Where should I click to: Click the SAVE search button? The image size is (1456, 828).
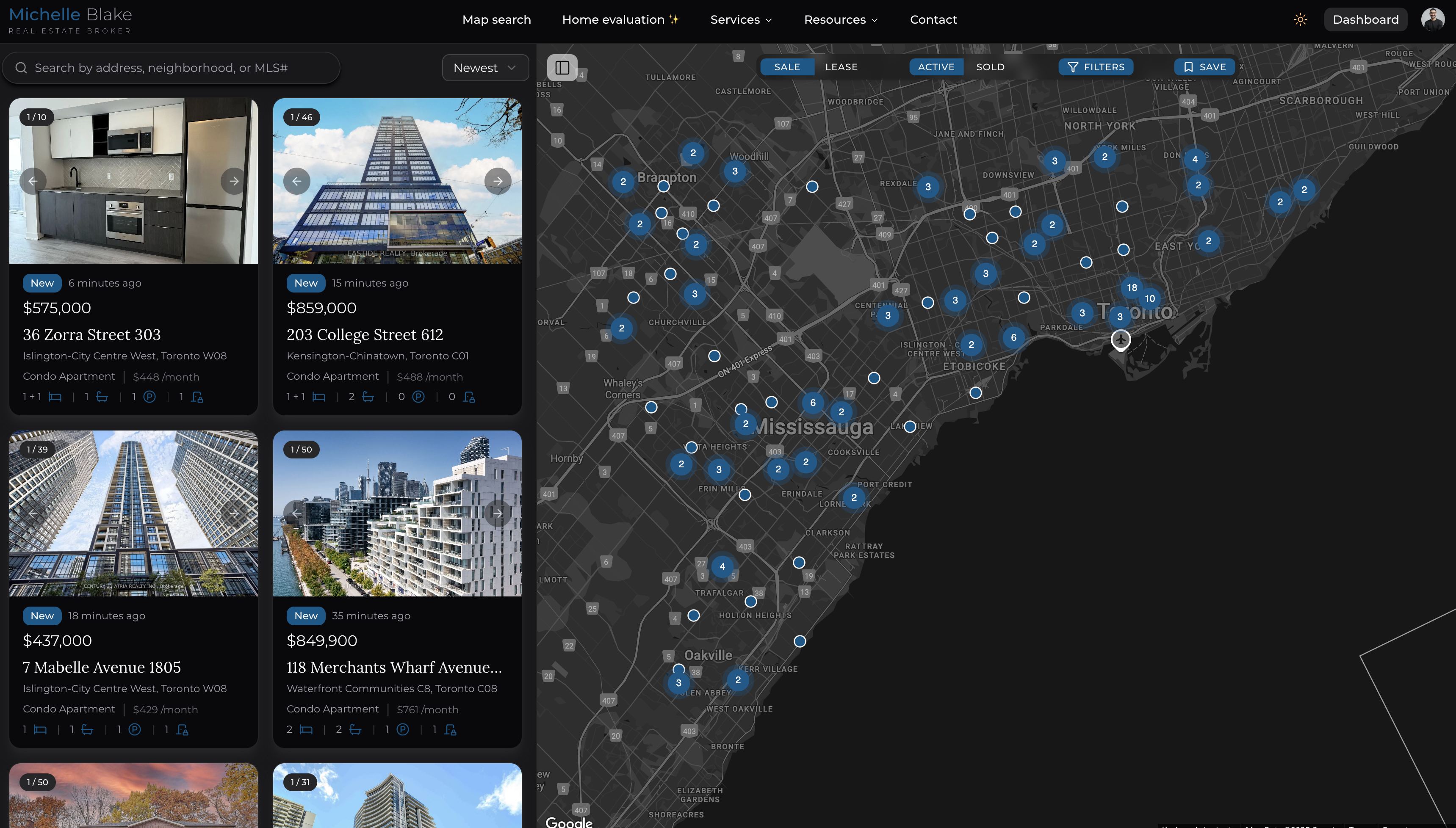pos(1204,67)
